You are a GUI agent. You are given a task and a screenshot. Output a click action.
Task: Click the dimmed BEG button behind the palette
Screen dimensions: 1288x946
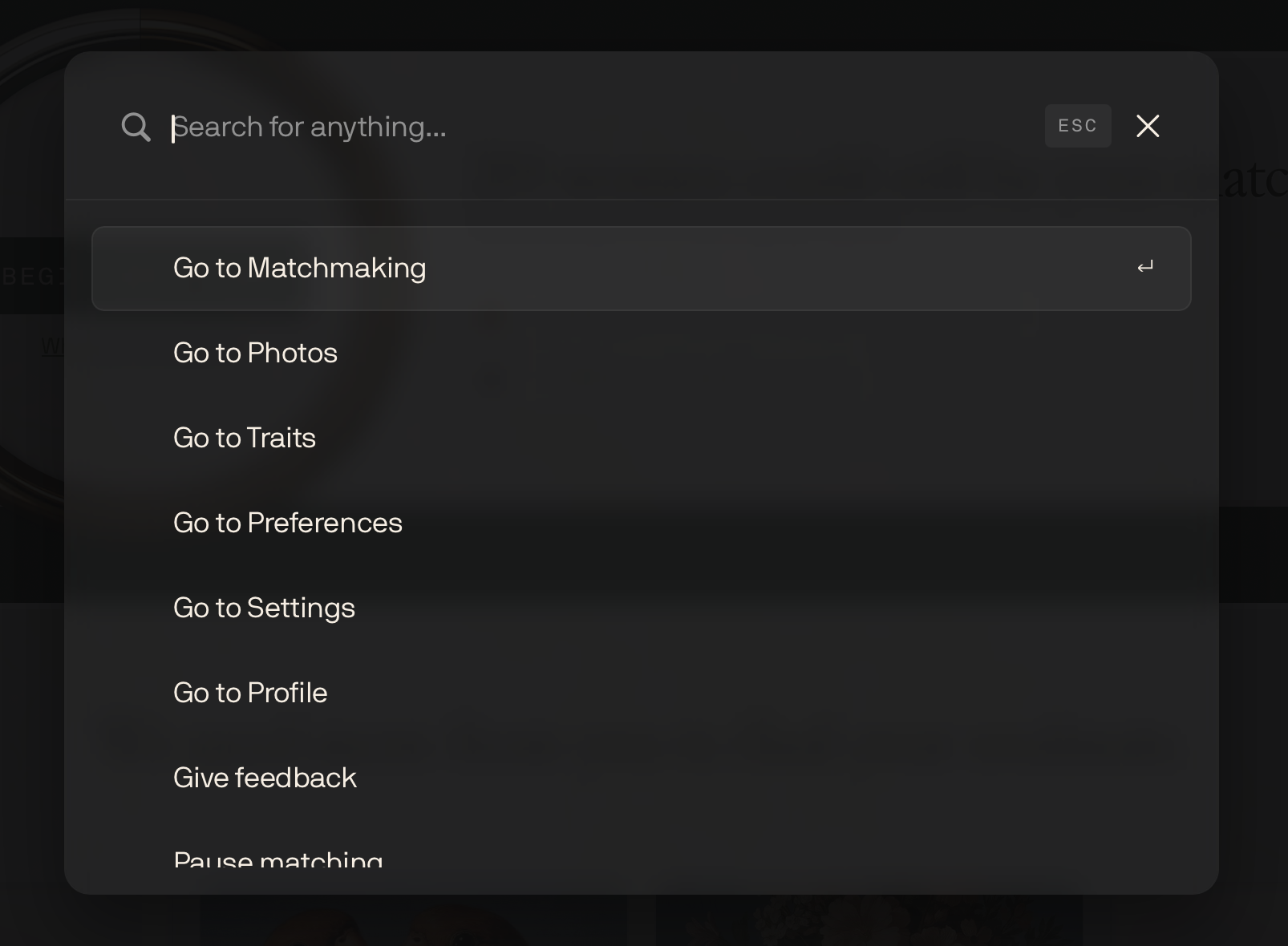32,276
